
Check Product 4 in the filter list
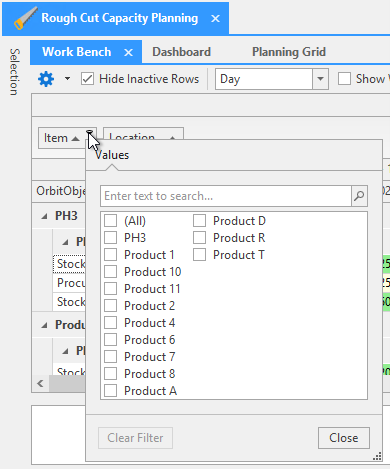click(110, 323)
